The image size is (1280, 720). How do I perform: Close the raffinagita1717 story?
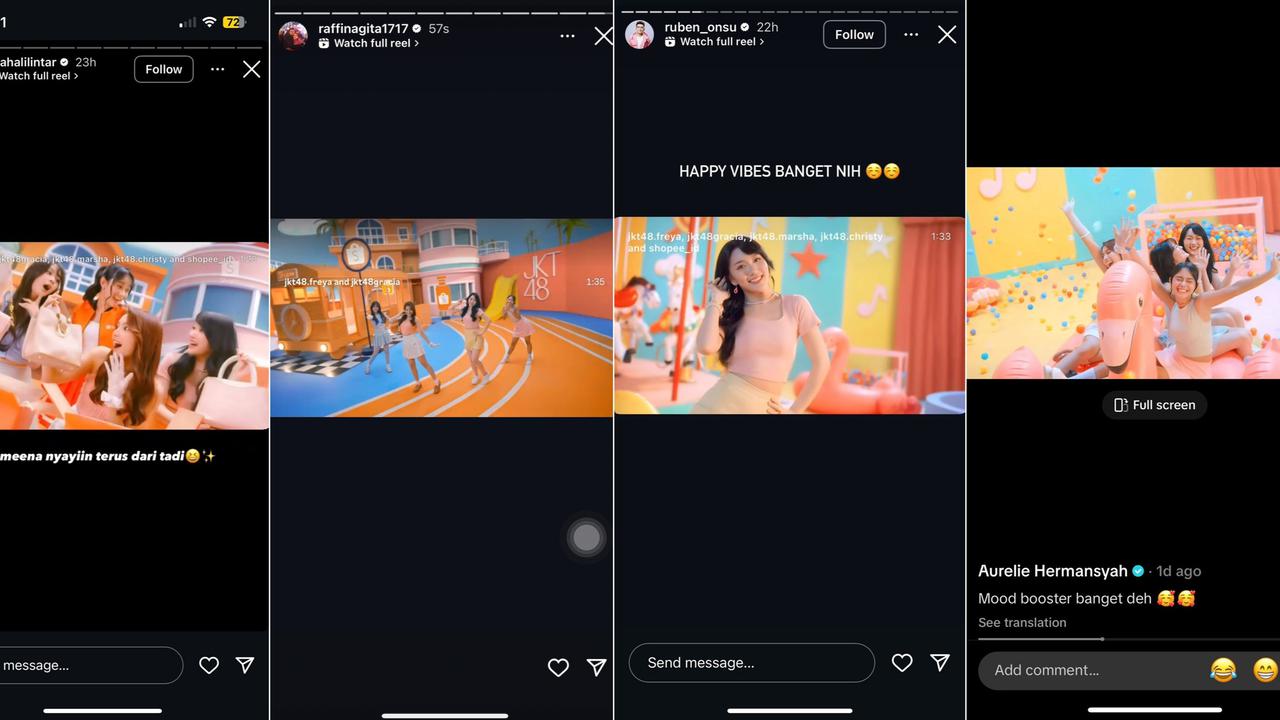pyautogui.click(x=603, y=36)
